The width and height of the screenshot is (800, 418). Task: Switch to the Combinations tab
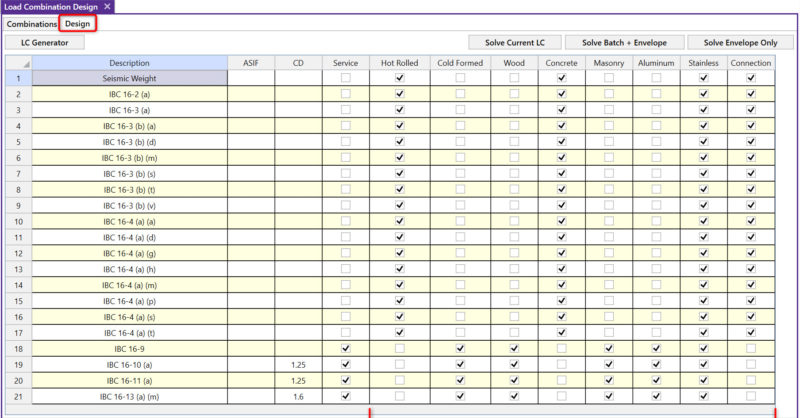tap(32, 24)
